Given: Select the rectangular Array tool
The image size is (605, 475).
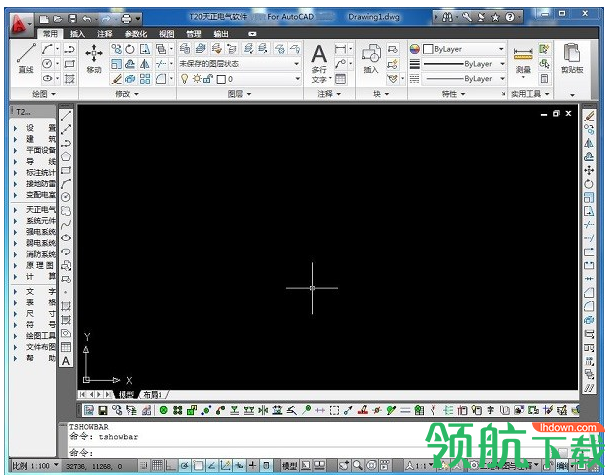Looking at the screenshot, I should coord(145,79).
